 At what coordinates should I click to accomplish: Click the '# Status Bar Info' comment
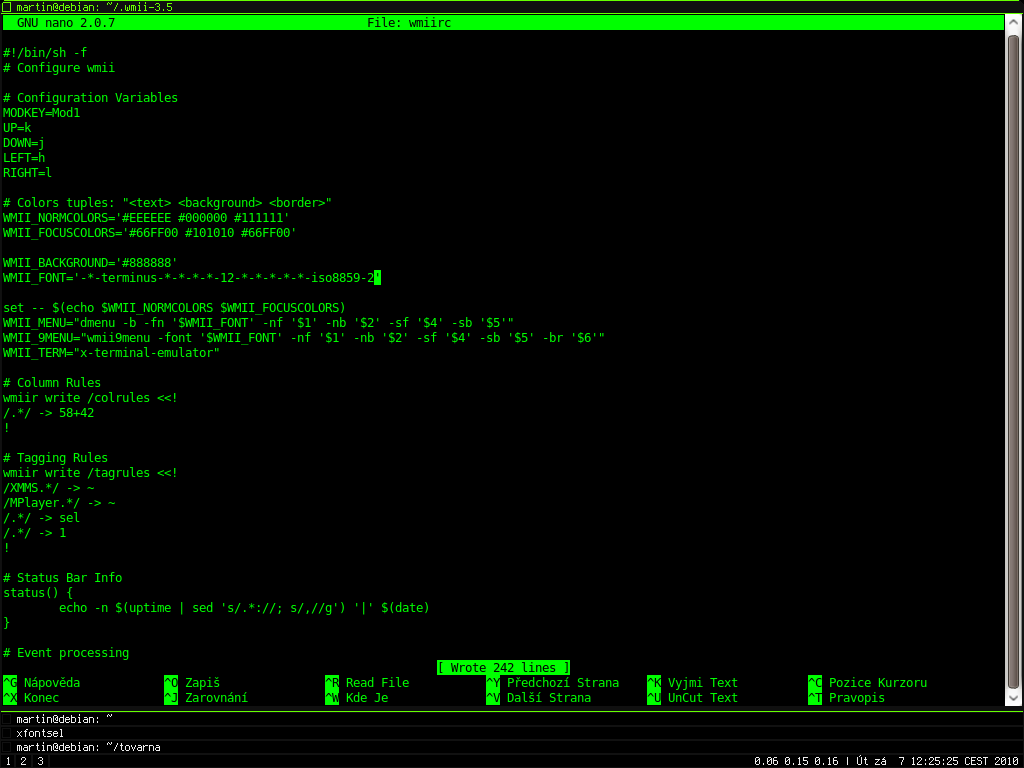pyautogui.click(x=63, y=579)
